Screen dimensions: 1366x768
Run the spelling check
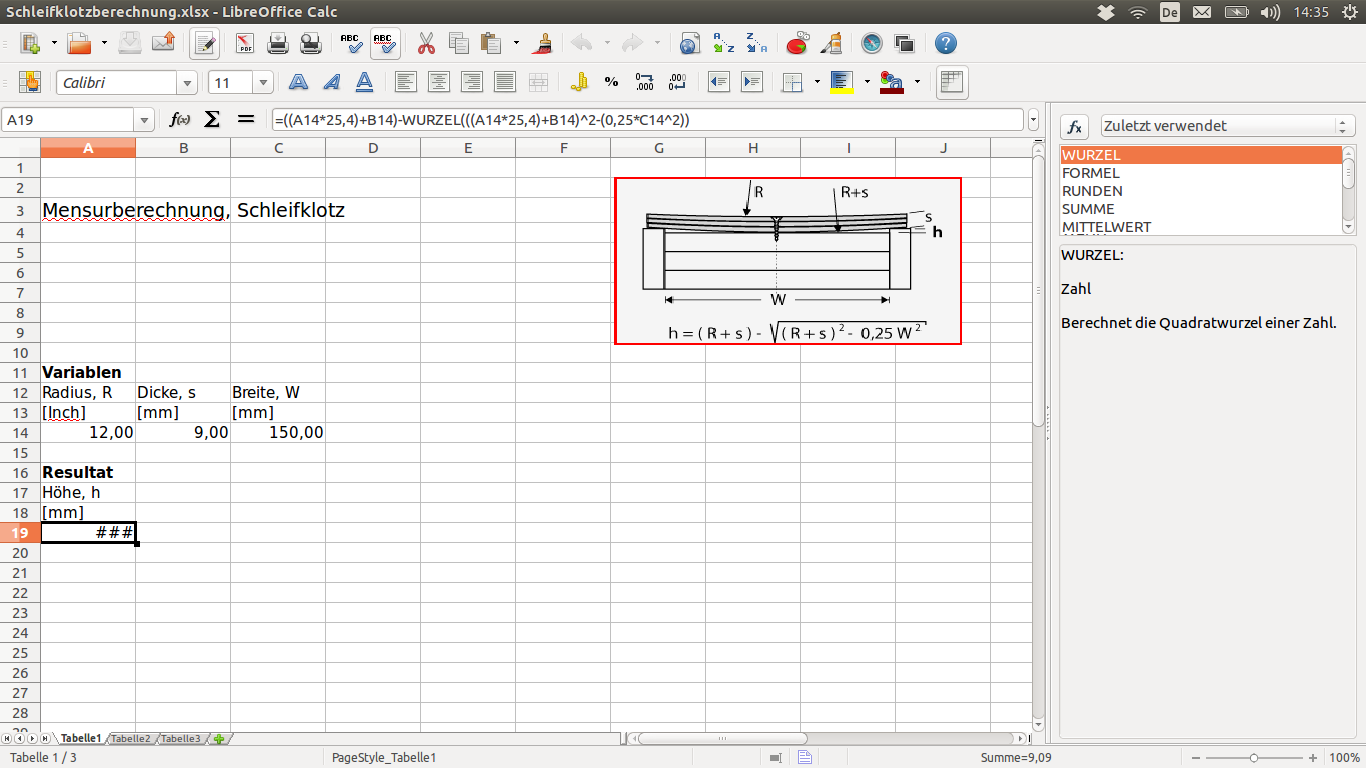pos(351,44)
